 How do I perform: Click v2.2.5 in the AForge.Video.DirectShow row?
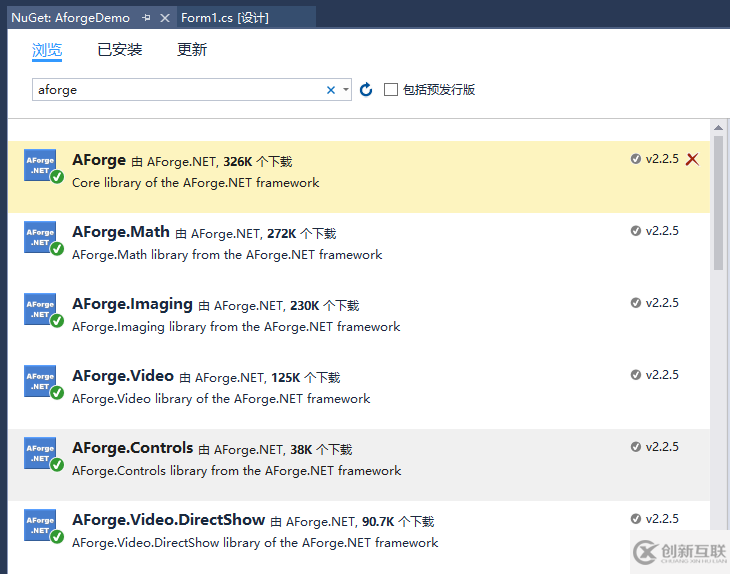pyautogui.click(x=662, y=519)
